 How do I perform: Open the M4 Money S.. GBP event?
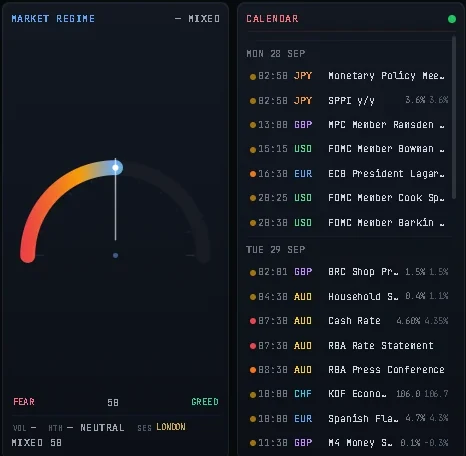tap(349, 443)
